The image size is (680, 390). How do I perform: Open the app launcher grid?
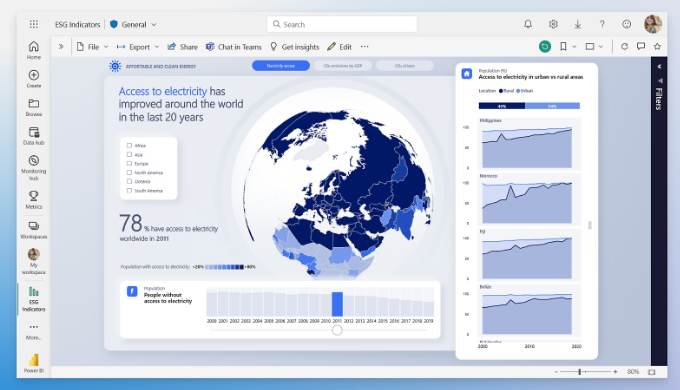tap(34, 24)
